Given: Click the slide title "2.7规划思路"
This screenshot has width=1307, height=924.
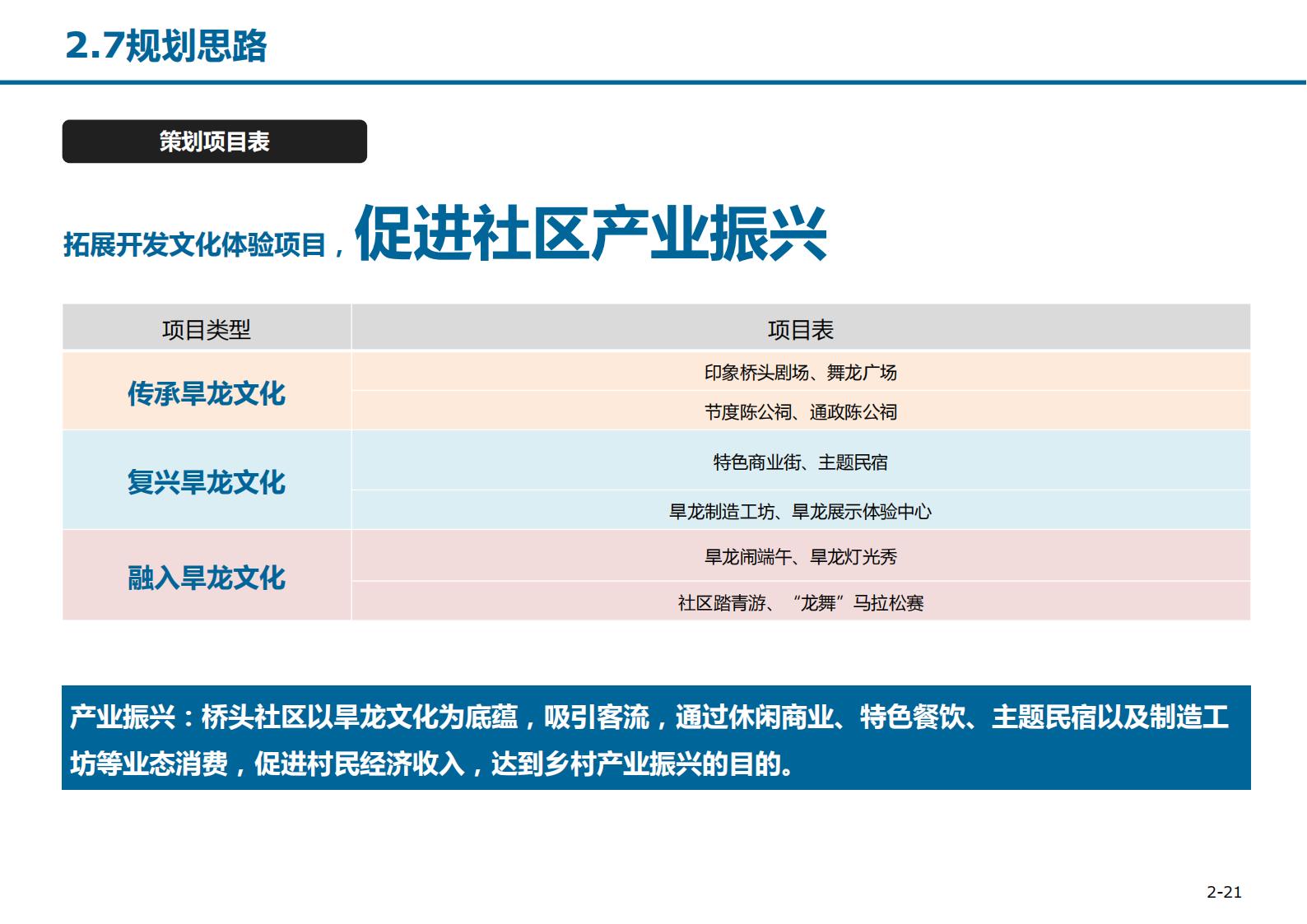Looking at the screenshot, I should [166, 45].
